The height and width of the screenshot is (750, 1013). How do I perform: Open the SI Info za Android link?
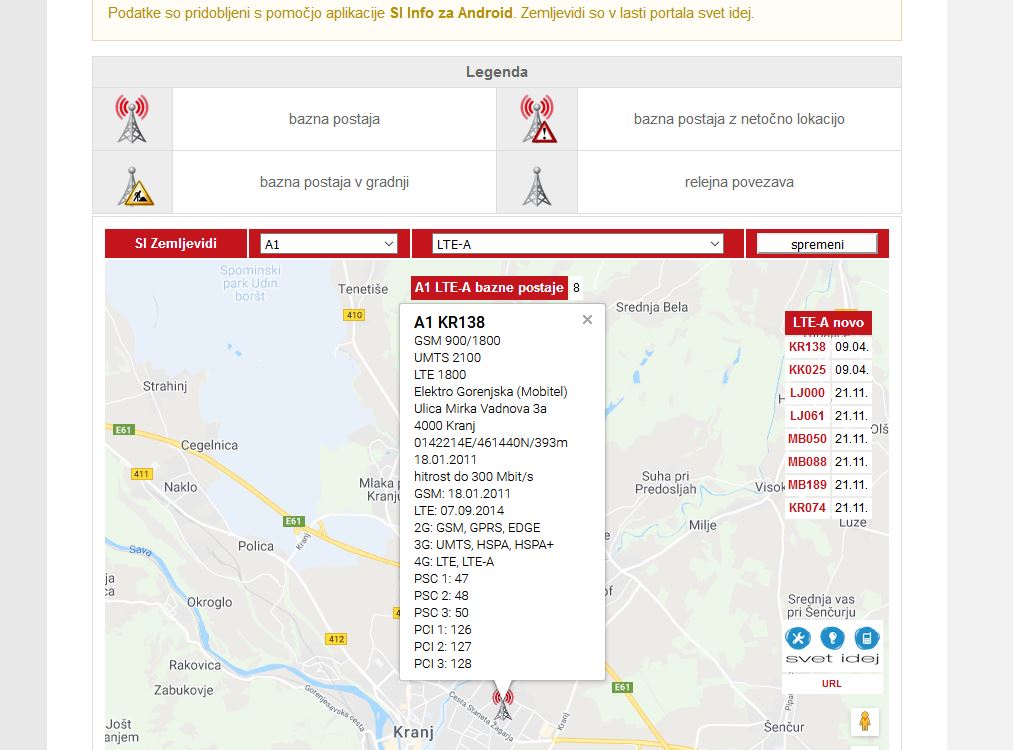(451, 13)
